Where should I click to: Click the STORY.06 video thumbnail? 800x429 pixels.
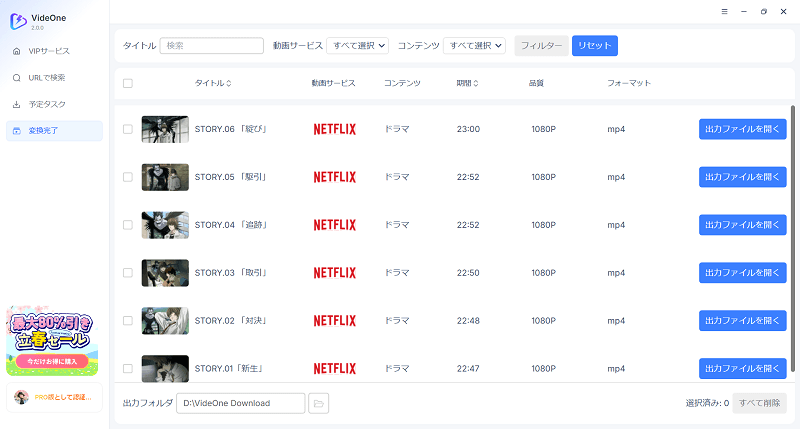[165, 129]
